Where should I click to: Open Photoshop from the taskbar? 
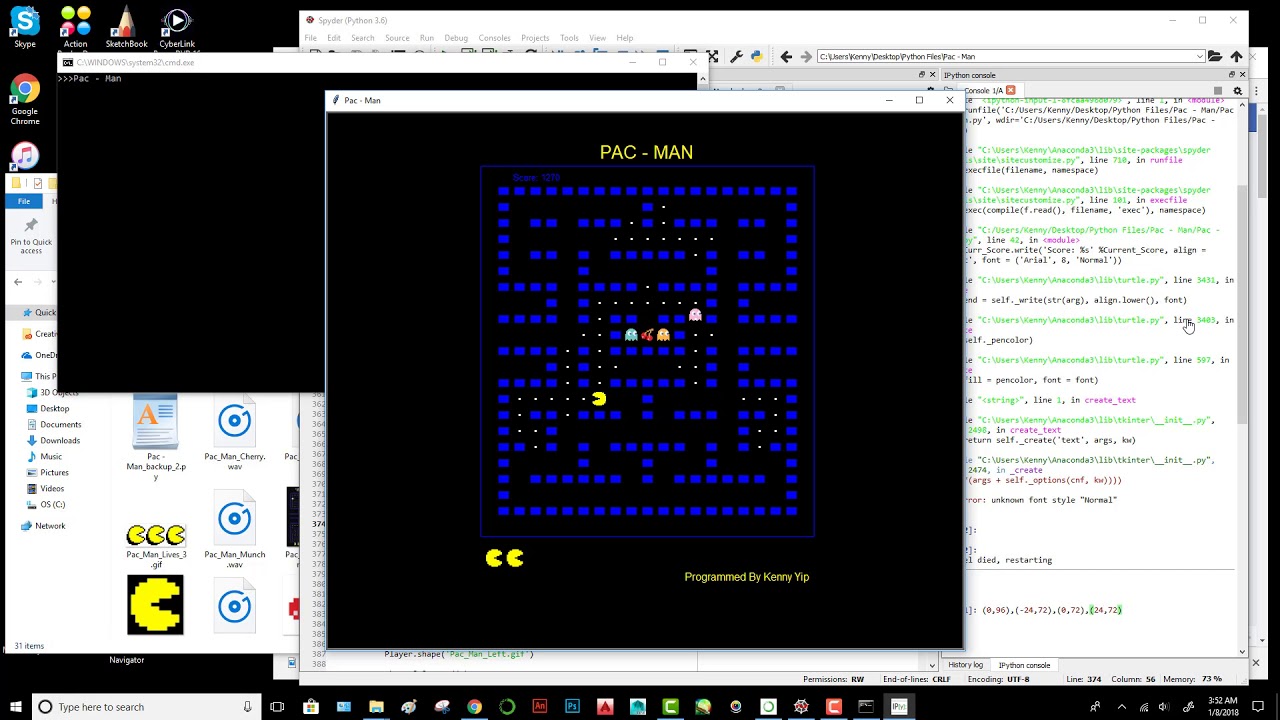tap(572, 707)
